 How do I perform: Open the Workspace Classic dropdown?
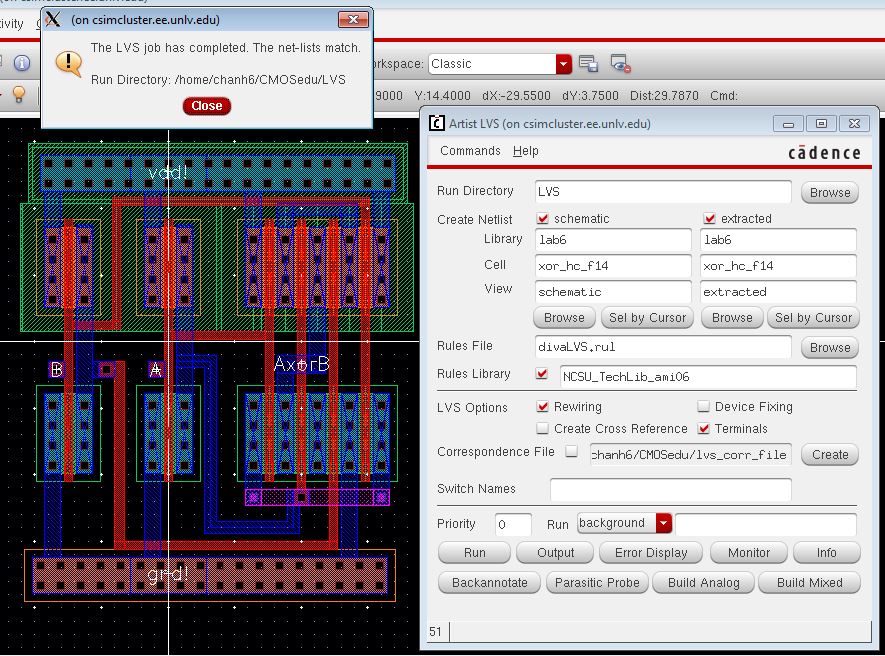pos(564,64)
